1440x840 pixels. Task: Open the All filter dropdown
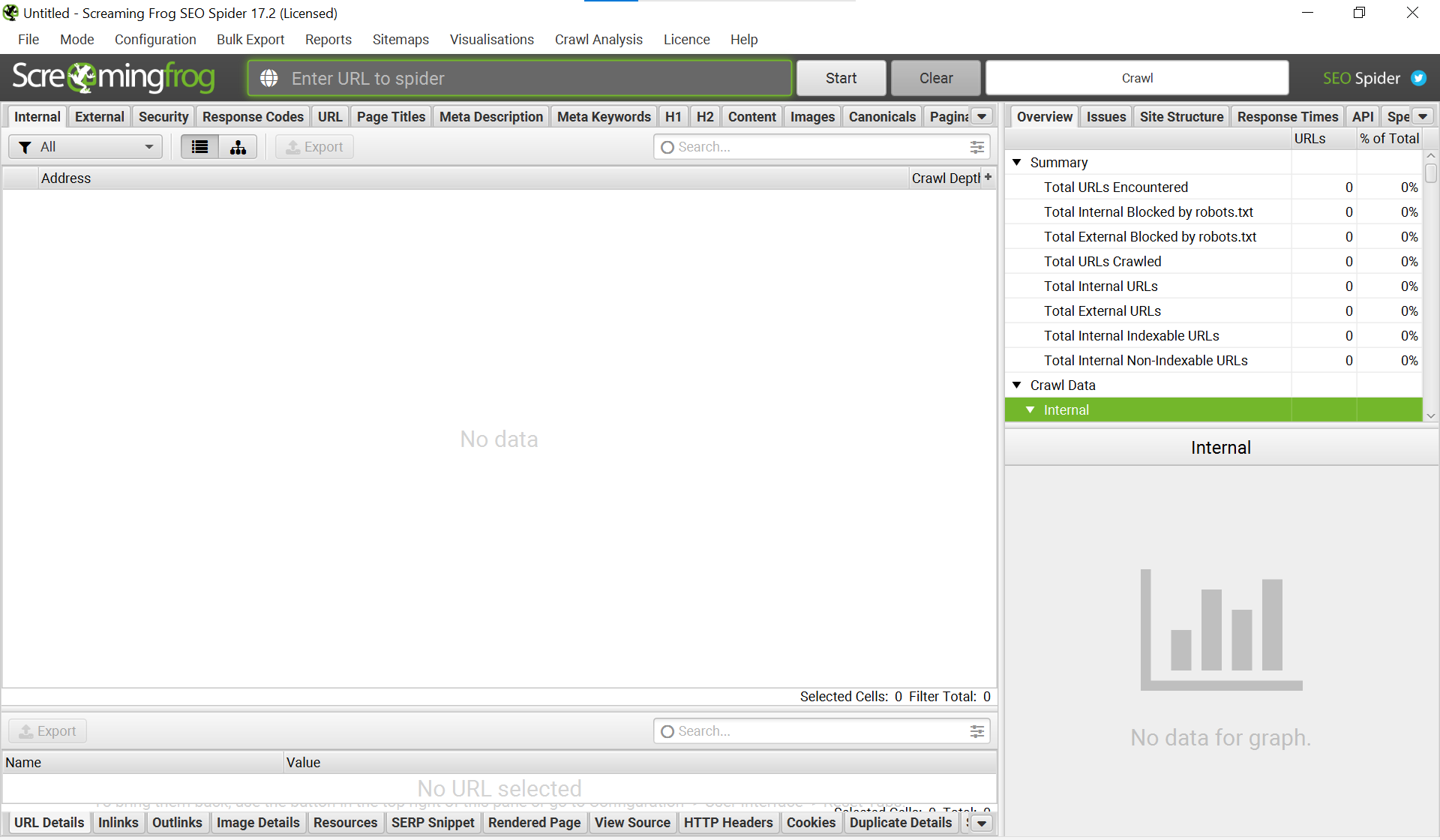pos(85,147)
